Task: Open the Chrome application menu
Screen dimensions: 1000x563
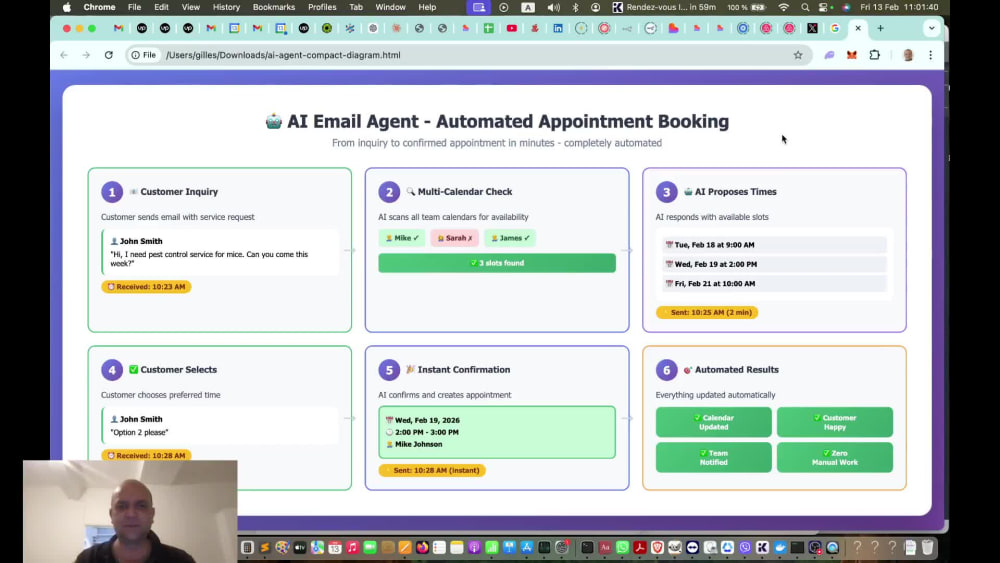Action: point(99,7)
